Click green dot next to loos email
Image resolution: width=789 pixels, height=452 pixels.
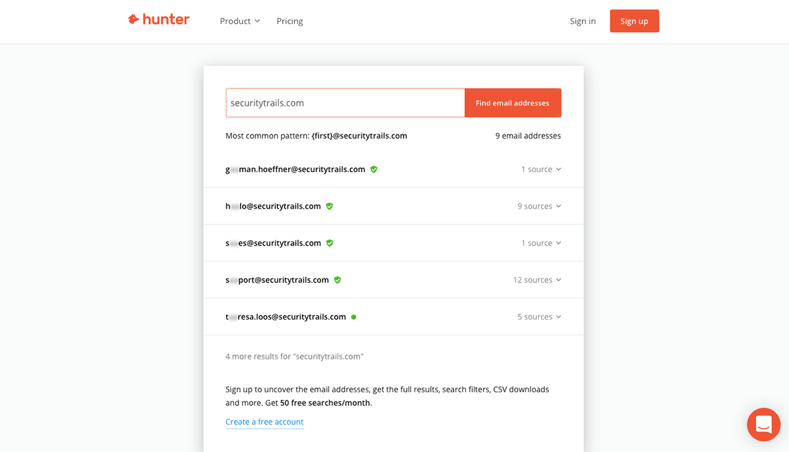354,317
